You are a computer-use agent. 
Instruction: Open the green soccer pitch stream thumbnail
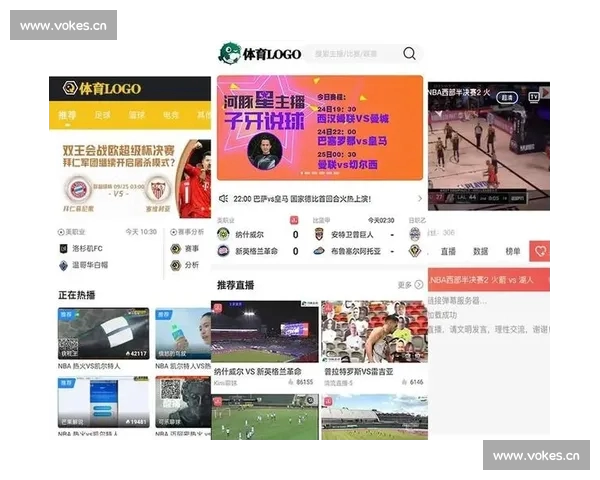265,417
